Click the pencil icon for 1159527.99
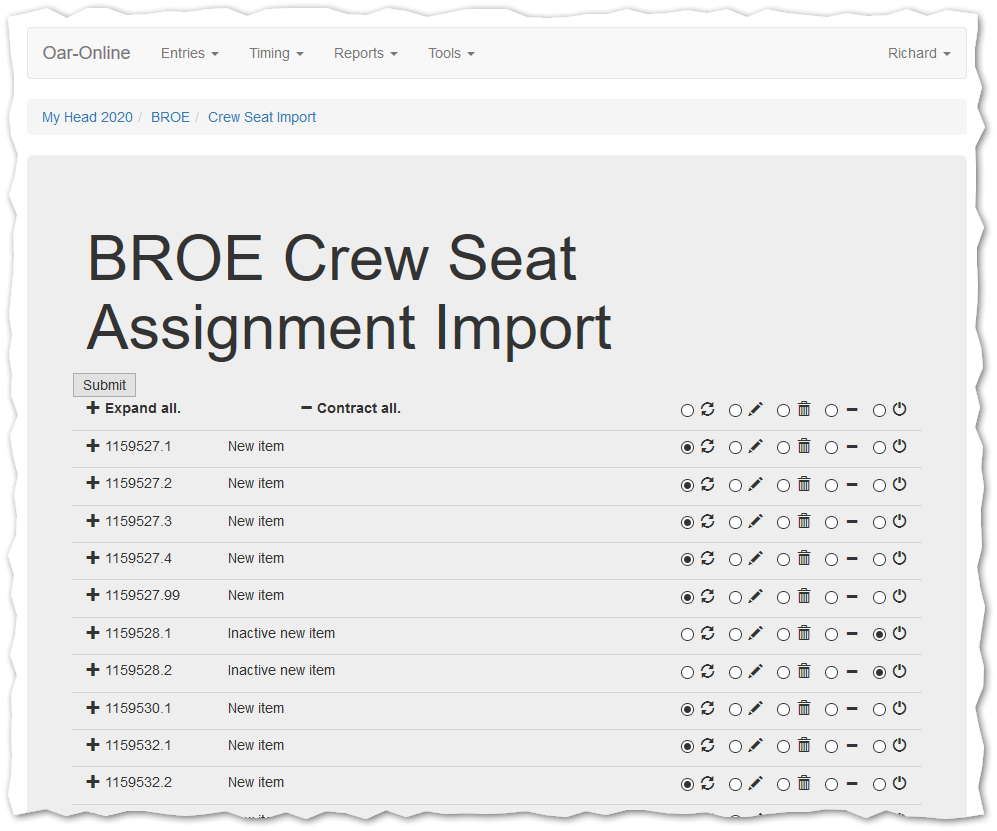The height and width of the screenshot is (831, 997). pos(755,596)
